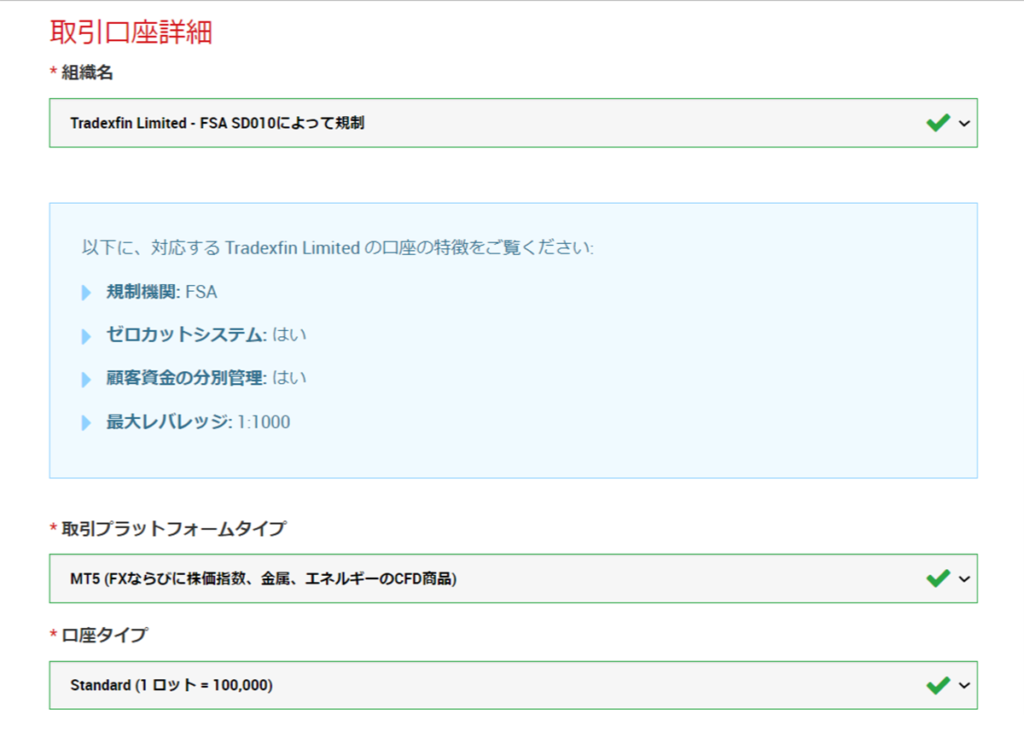The image size is (1024, 738).
Task: Click the blue arrow bullet beside 最大レバレッジ
Action: point(86,423)
